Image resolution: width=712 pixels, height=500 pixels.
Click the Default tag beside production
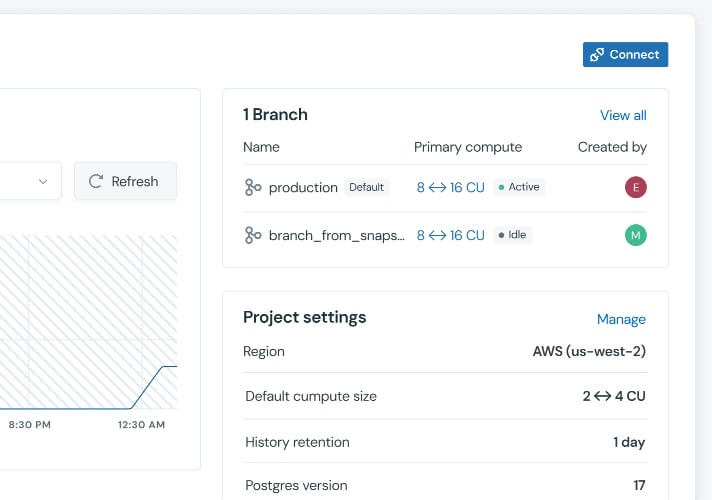pyautogui.click(x=366, y=187)
